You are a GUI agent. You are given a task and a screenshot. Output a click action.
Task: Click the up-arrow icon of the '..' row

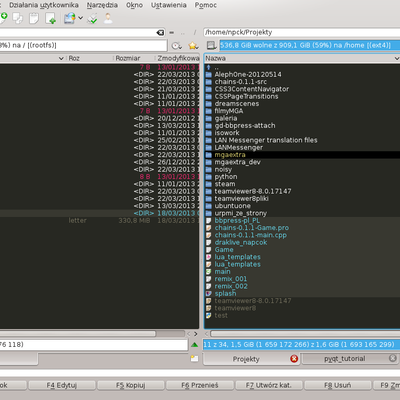tap(209, 67)
